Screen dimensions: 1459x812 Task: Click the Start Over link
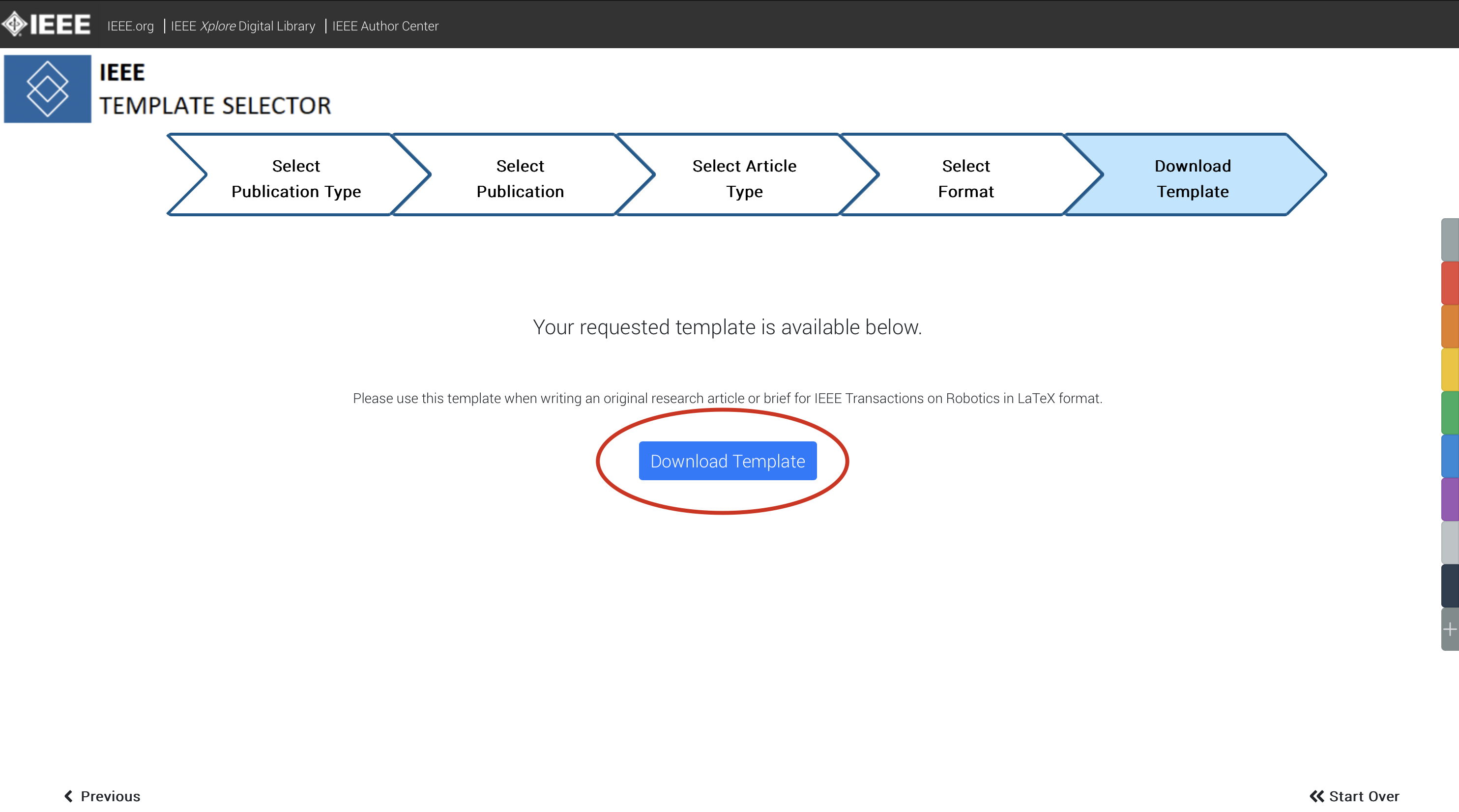(1354, 796)
